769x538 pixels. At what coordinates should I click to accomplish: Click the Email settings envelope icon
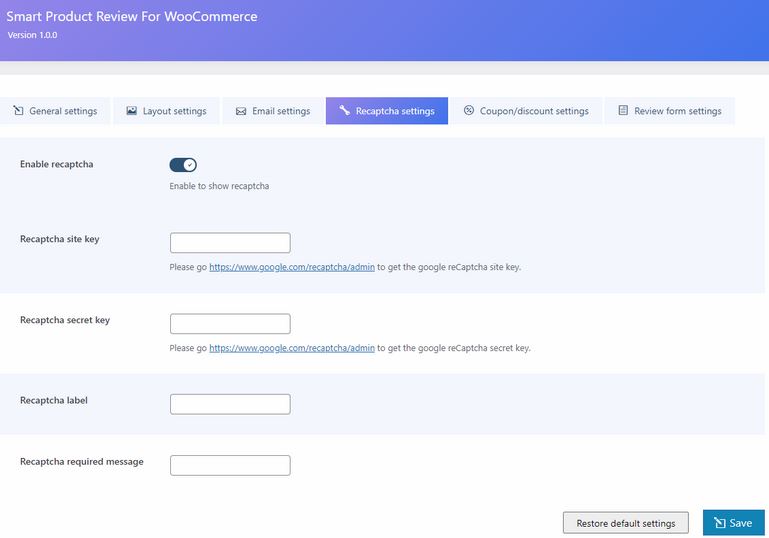[x=241, y=111]
